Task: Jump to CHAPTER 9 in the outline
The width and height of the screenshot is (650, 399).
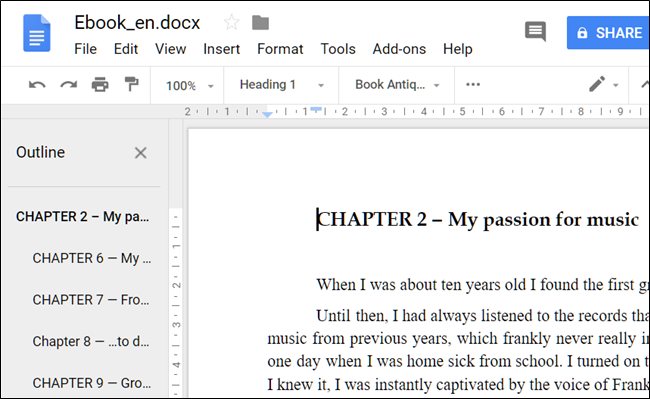Action: 92,383
